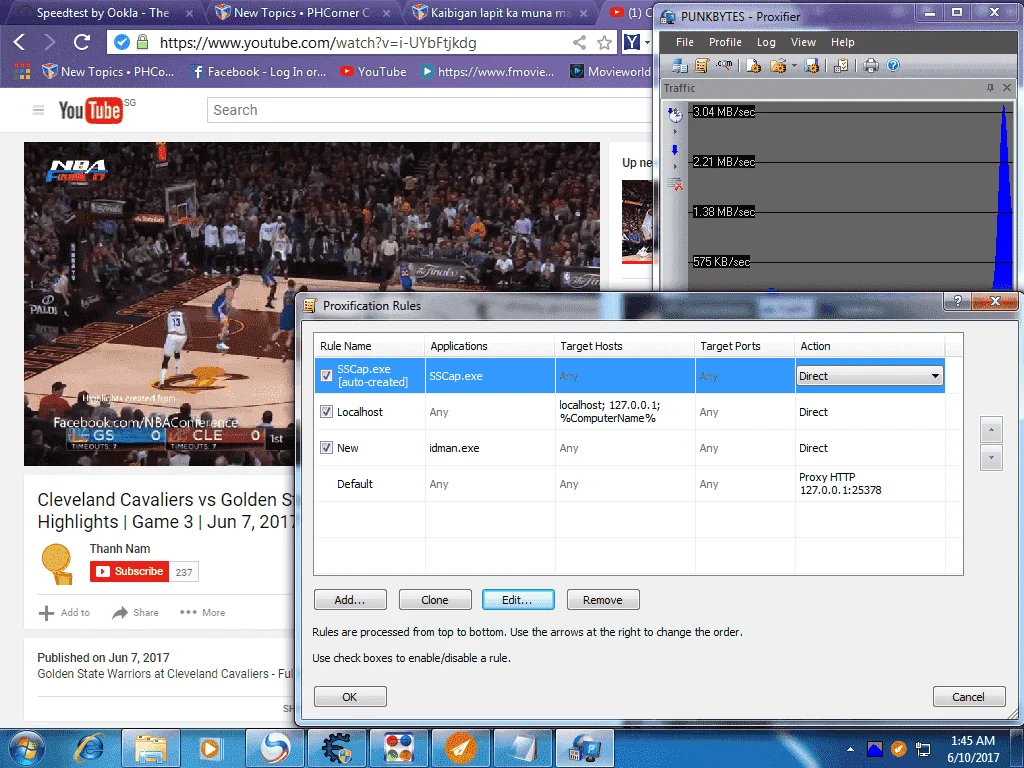Click the Proxy HTTP 127.0.0.1:25378 action cell
This screenshot has width=1024, height=768.
coord(870,483)
